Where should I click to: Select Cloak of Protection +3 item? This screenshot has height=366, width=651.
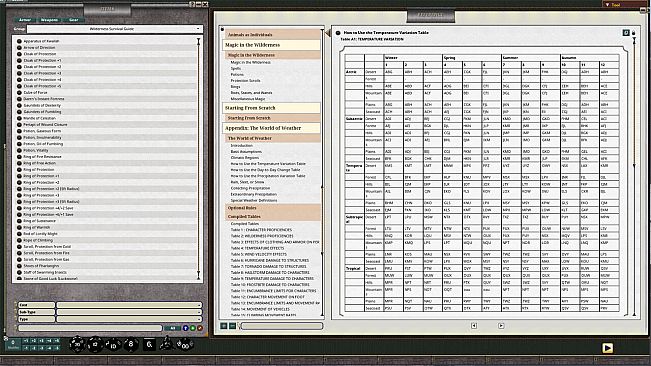tap(106, 73)
